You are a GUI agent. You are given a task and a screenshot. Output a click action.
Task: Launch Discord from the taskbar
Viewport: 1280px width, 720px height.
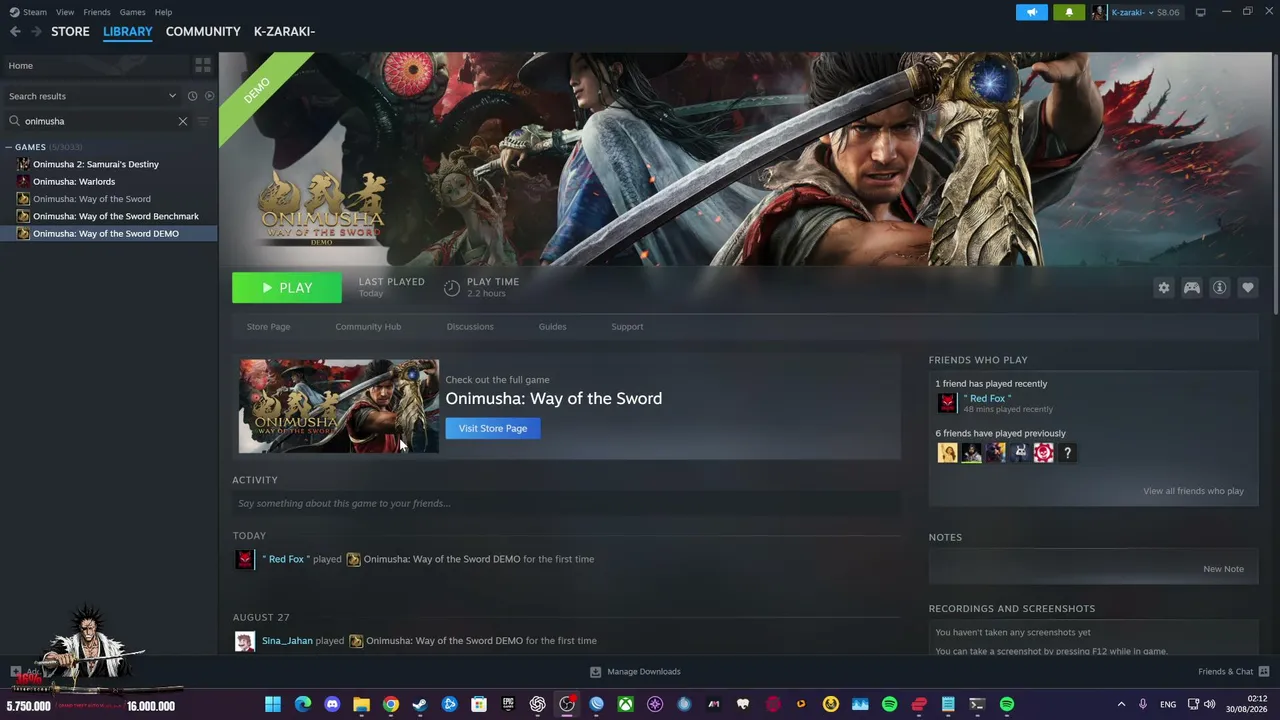[x=332, y=704]
